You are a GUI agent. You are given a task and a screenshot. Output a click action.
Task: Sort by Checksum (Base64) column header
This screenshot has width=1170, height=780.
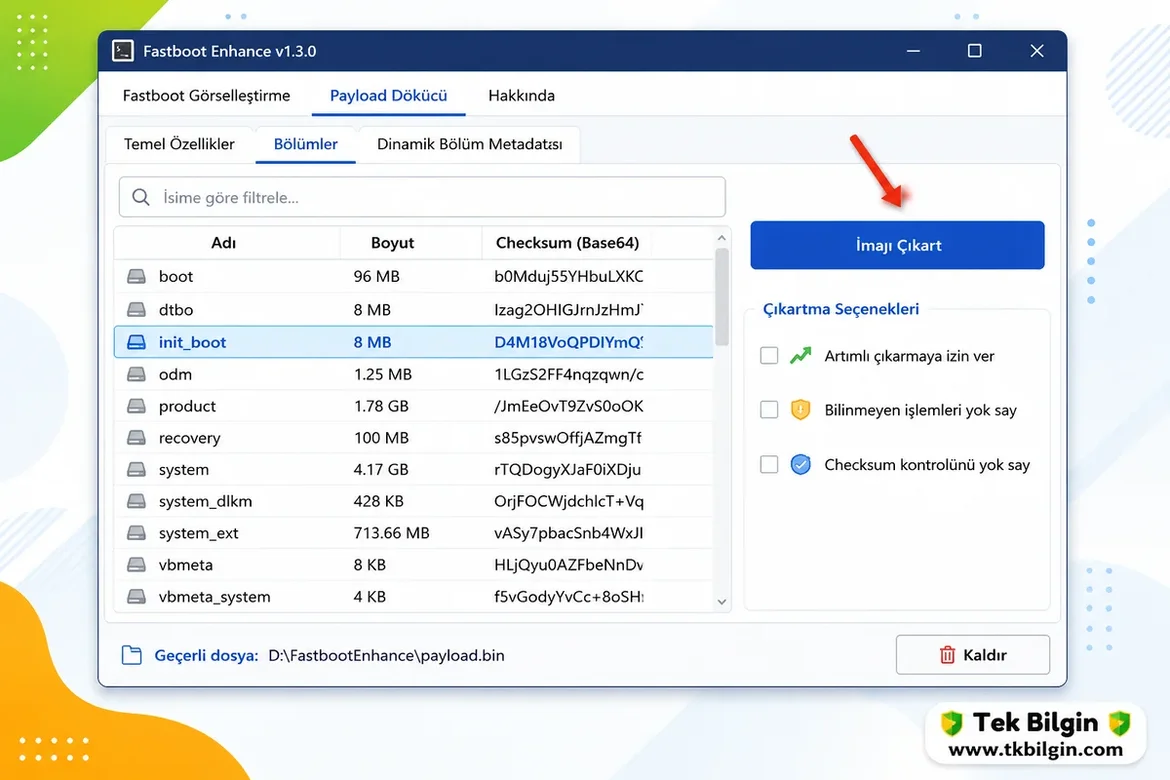pos(568,243)
